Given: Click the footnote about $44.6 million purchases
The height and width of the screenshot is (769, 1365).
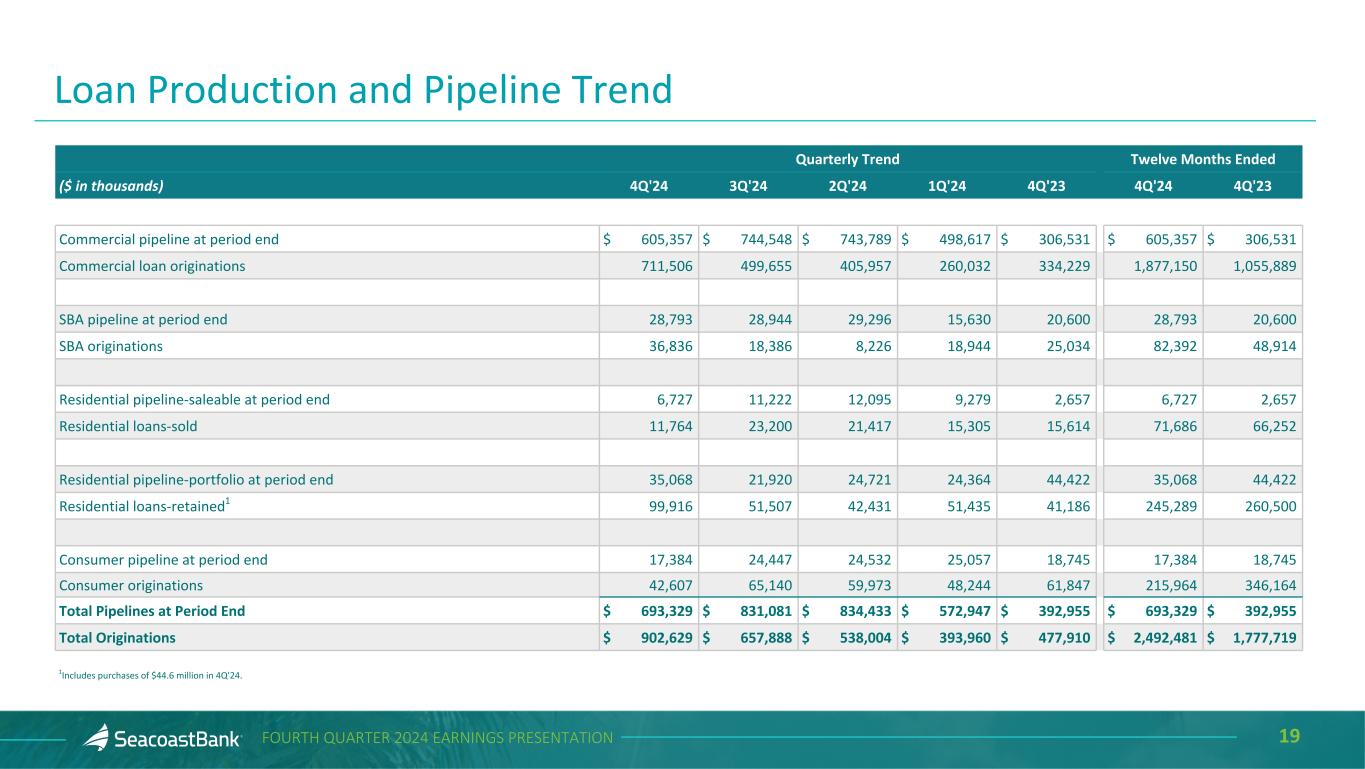Looking at the screenshot, I should [151, 675].
